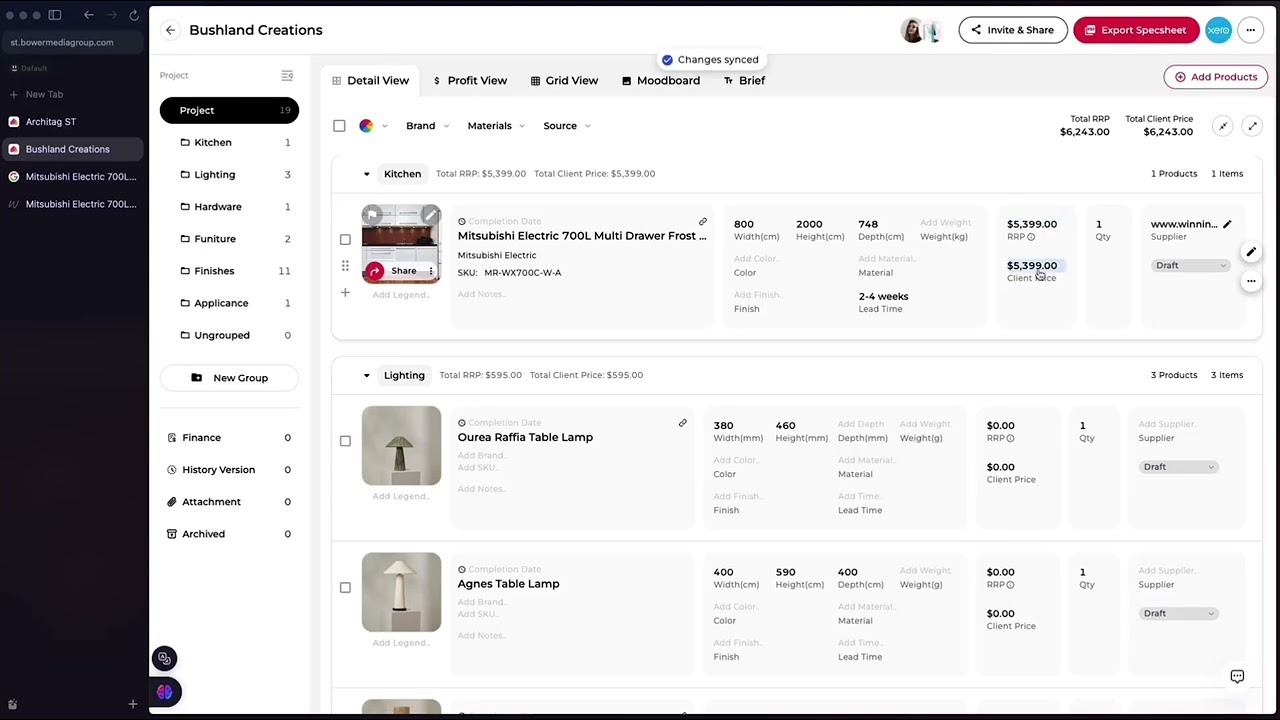Screen dimensions: 1280x720
Task: Click the round icon above the brain icon
Action: click(164, 658)
